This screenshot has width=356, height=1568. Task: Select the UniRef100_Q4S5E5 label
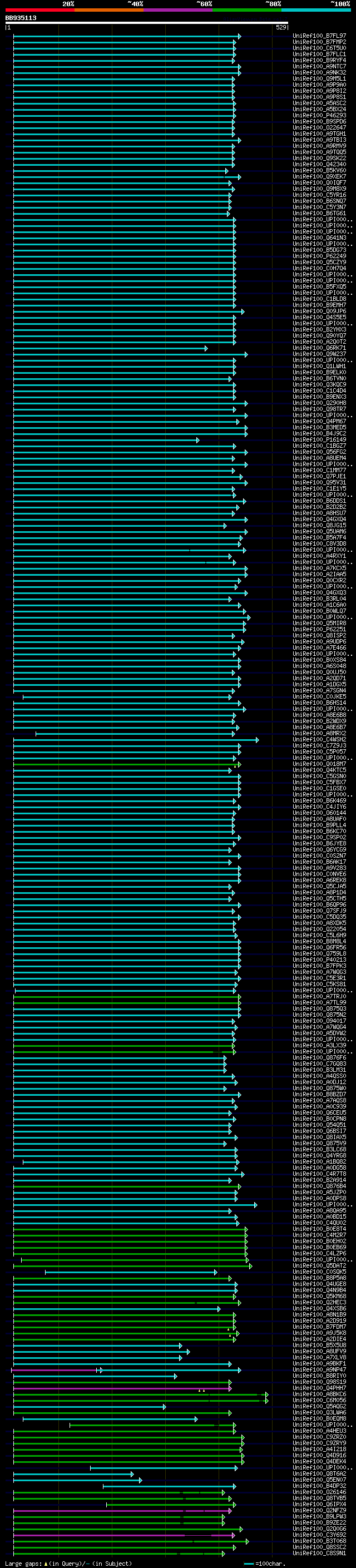(319, 318)
